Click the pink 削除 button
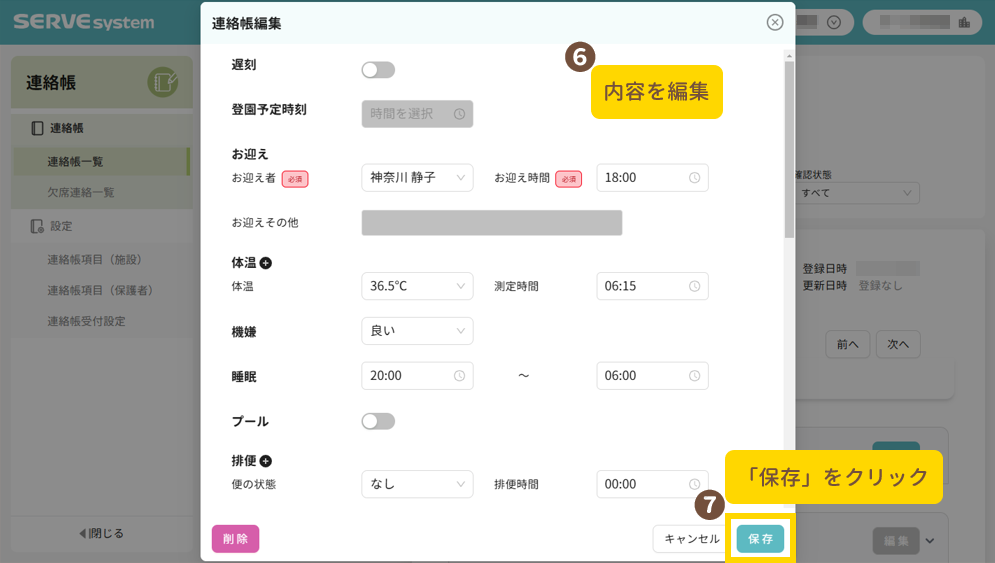The width and height of the screenshot is (995, 563). click(235, 539)
